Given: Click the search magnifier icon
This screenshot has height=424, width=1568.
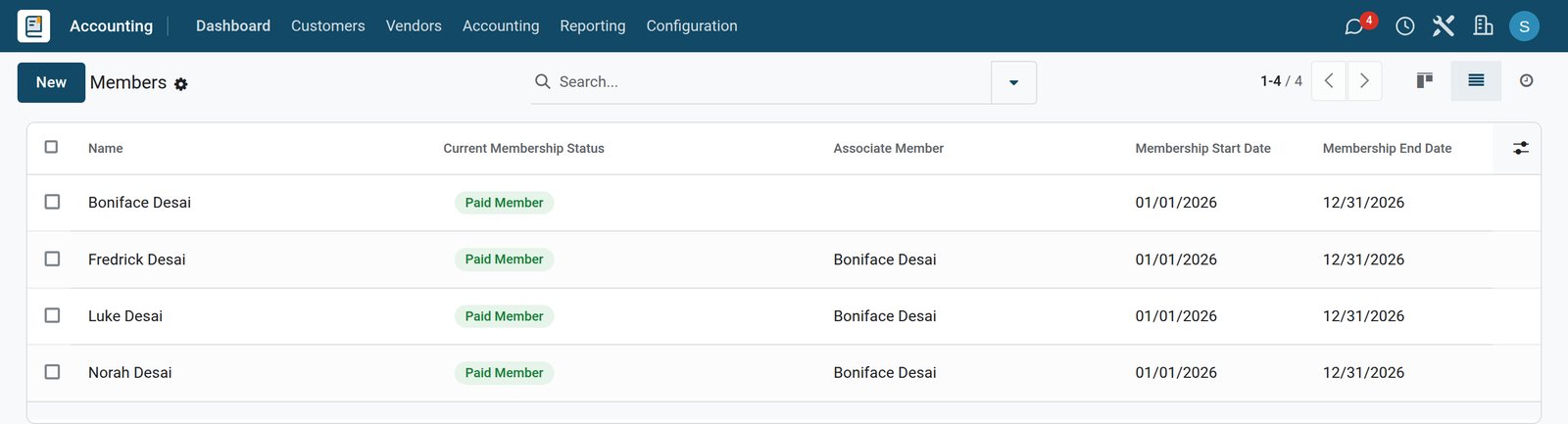Looking at the screenshot, I should pyautogui.click(x=542, y=81).
